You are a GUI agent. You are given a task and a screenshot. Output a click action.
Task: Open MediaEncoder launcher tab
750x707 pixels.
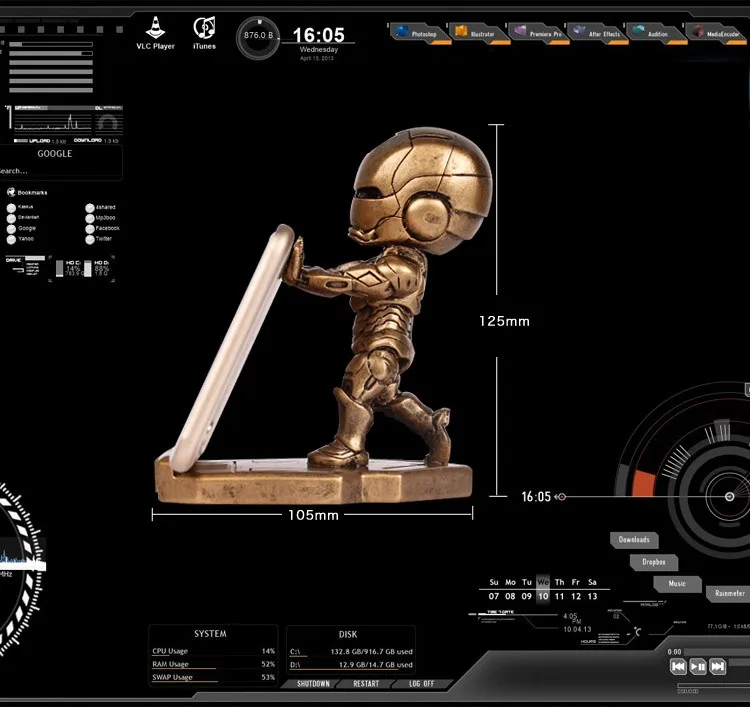pyautogui.click(x=716, y=33)
